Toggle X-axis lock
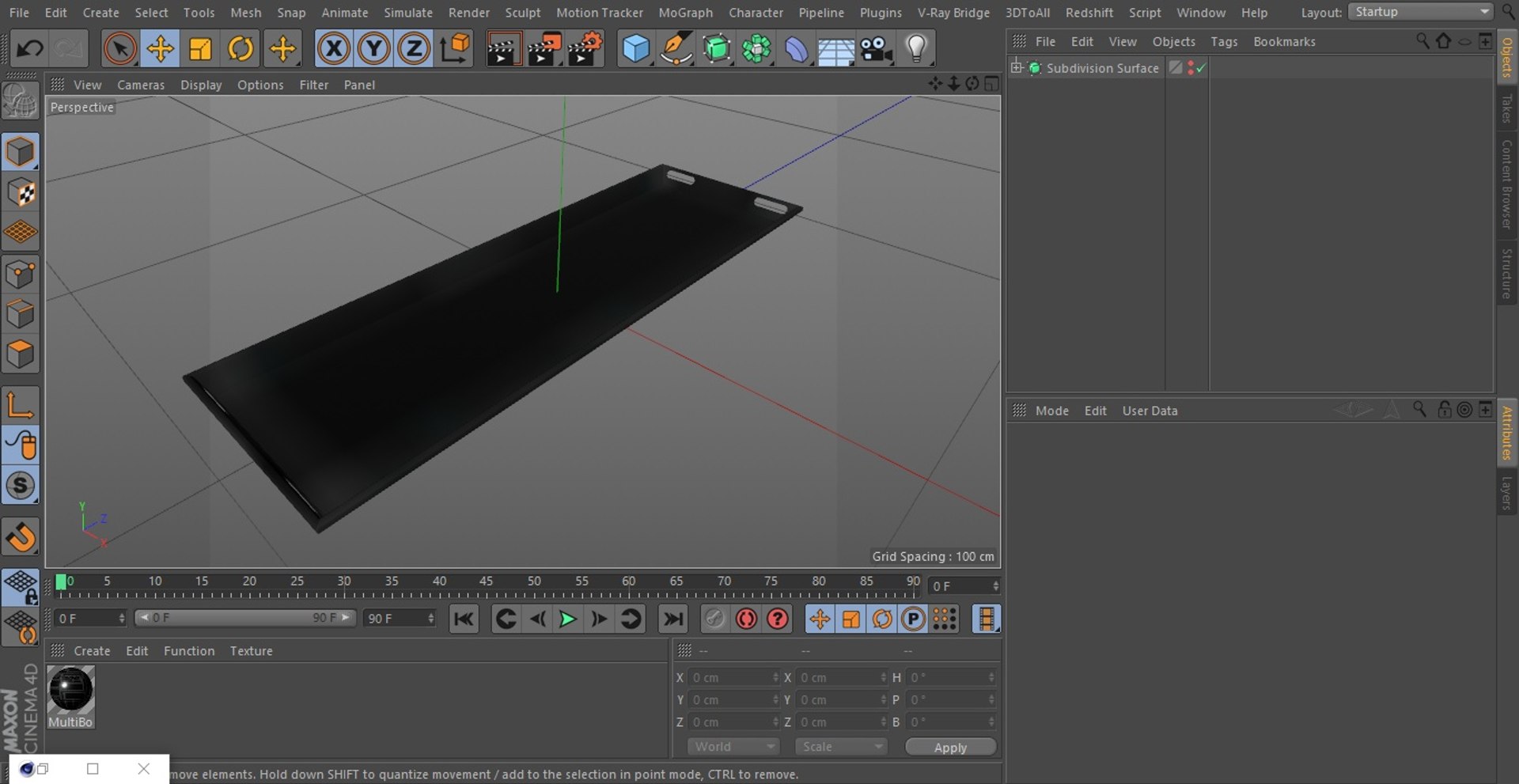Viewport: 1519px width, 784px height. 334,49
